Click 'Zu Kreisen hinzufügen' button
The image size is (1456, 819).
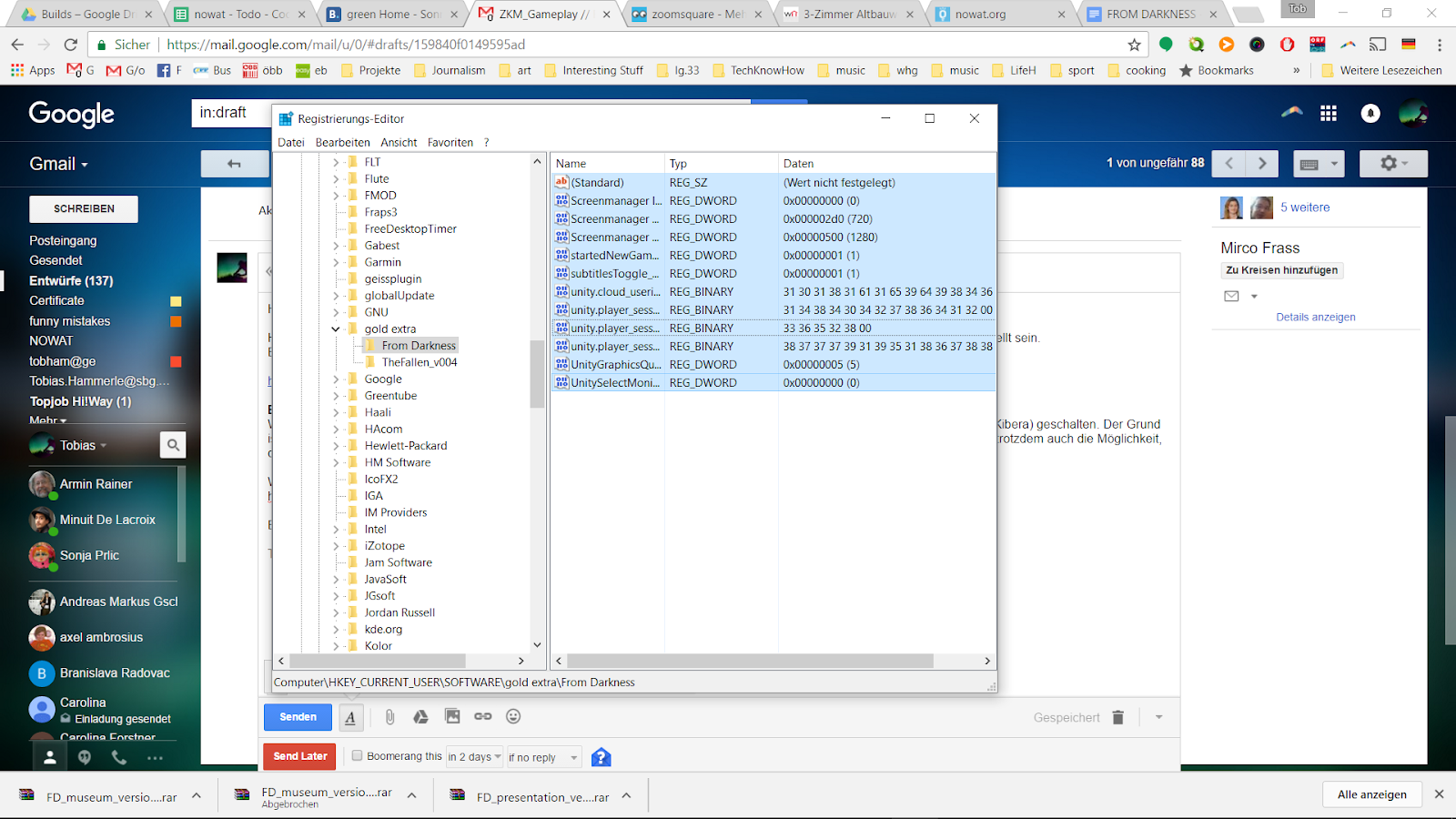point(1282,270)
